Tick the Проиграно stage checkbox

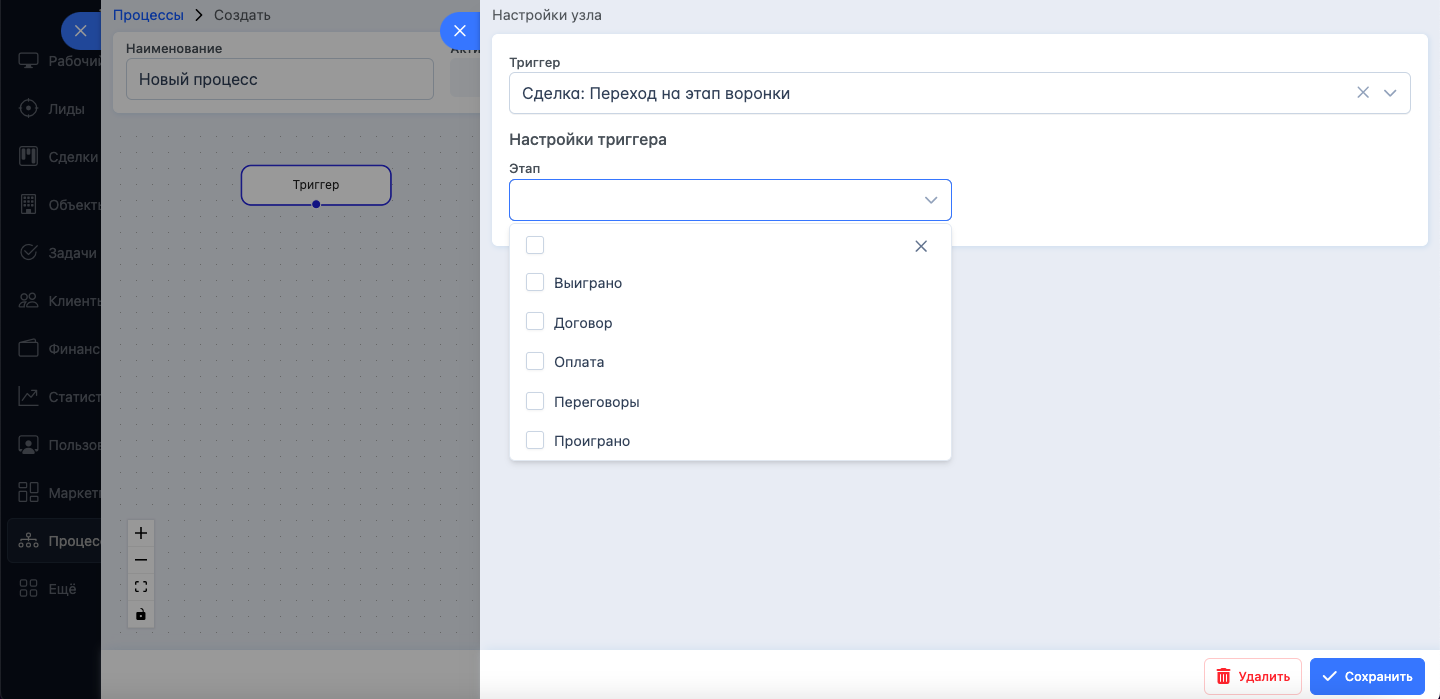(x=535, y=440)
